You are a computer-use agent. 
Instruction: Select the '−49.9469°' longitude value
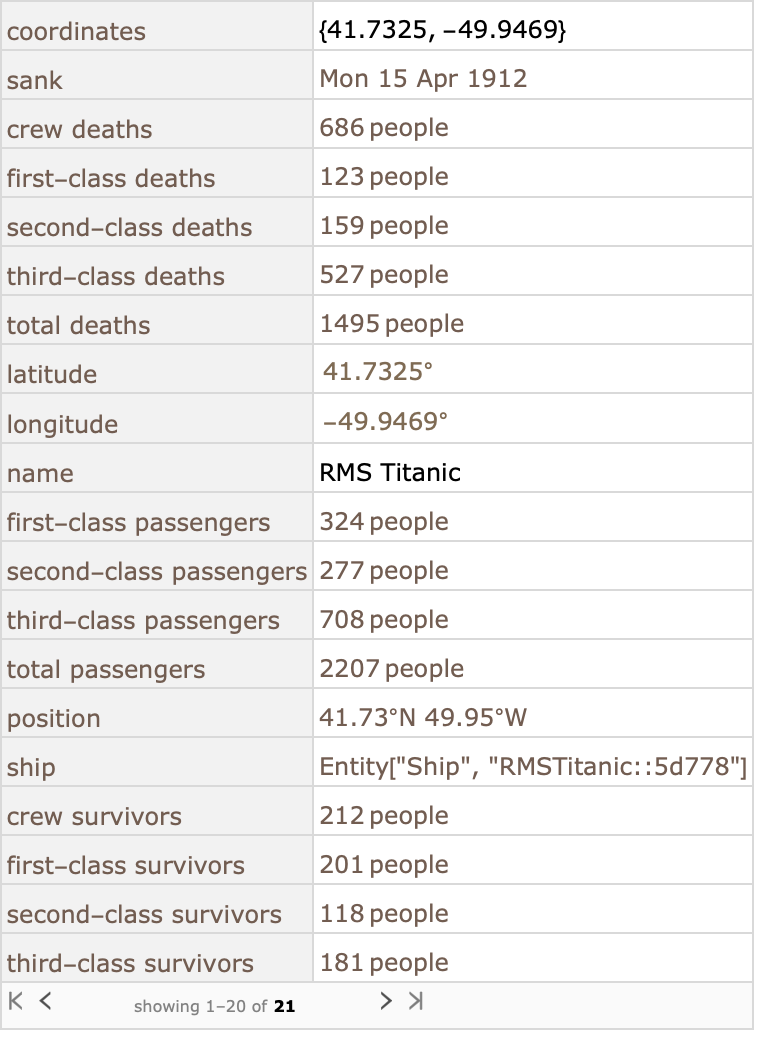[x=385, y=421]
